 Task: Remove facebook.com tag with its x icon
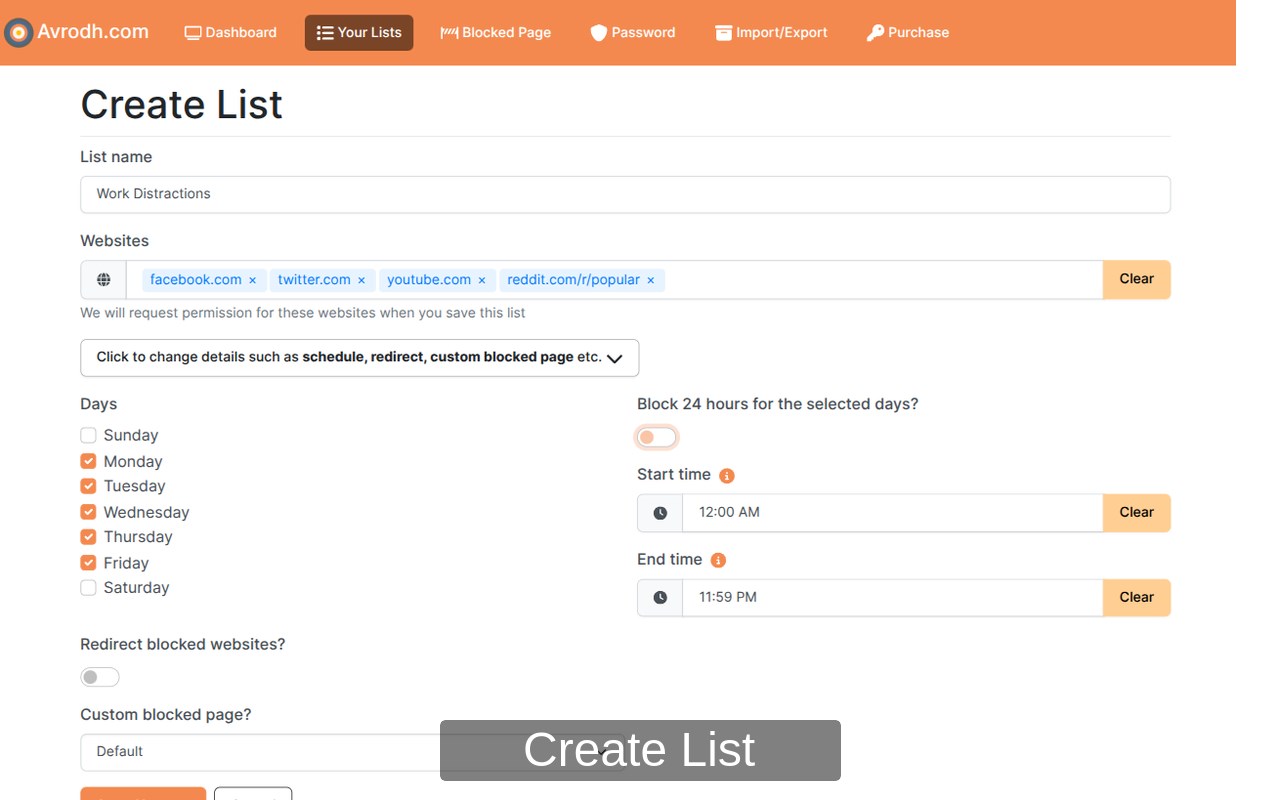tap(253, 281)
